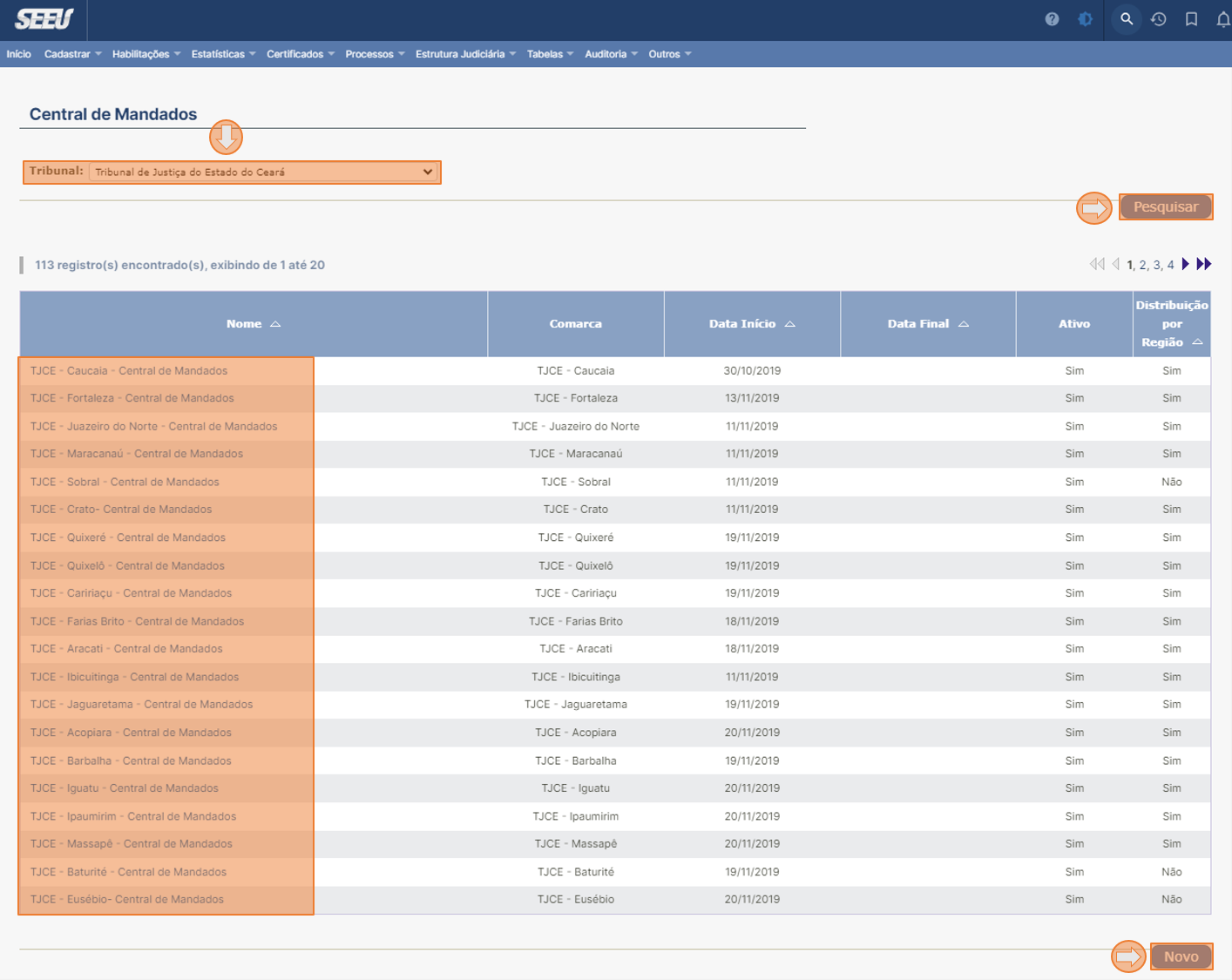Toggle the contrast theme icon
Screen dimensions: 1232x980
click(x=1085, y=19)
